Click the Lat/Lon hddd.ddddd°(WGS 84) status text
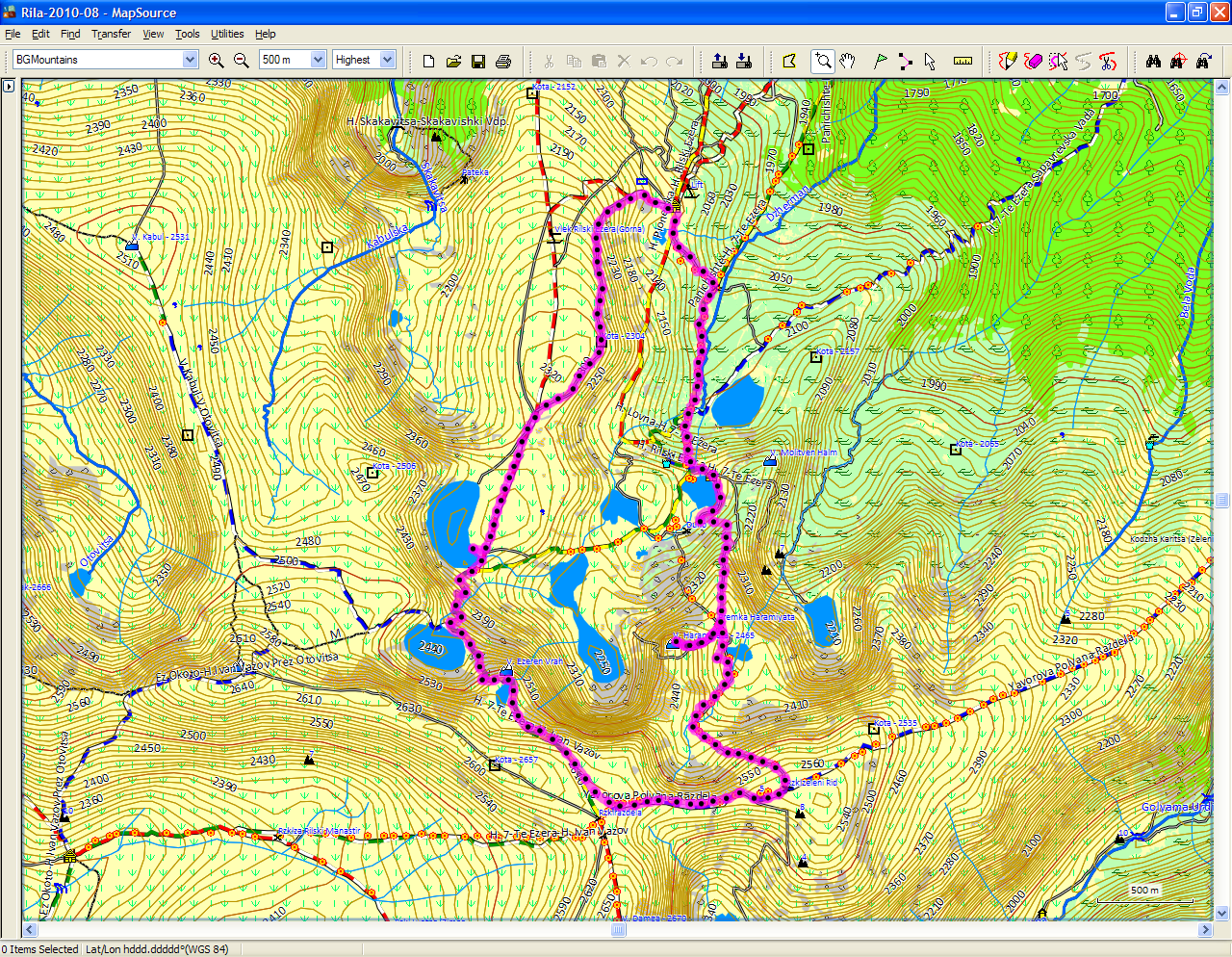 tap(157, 949)
